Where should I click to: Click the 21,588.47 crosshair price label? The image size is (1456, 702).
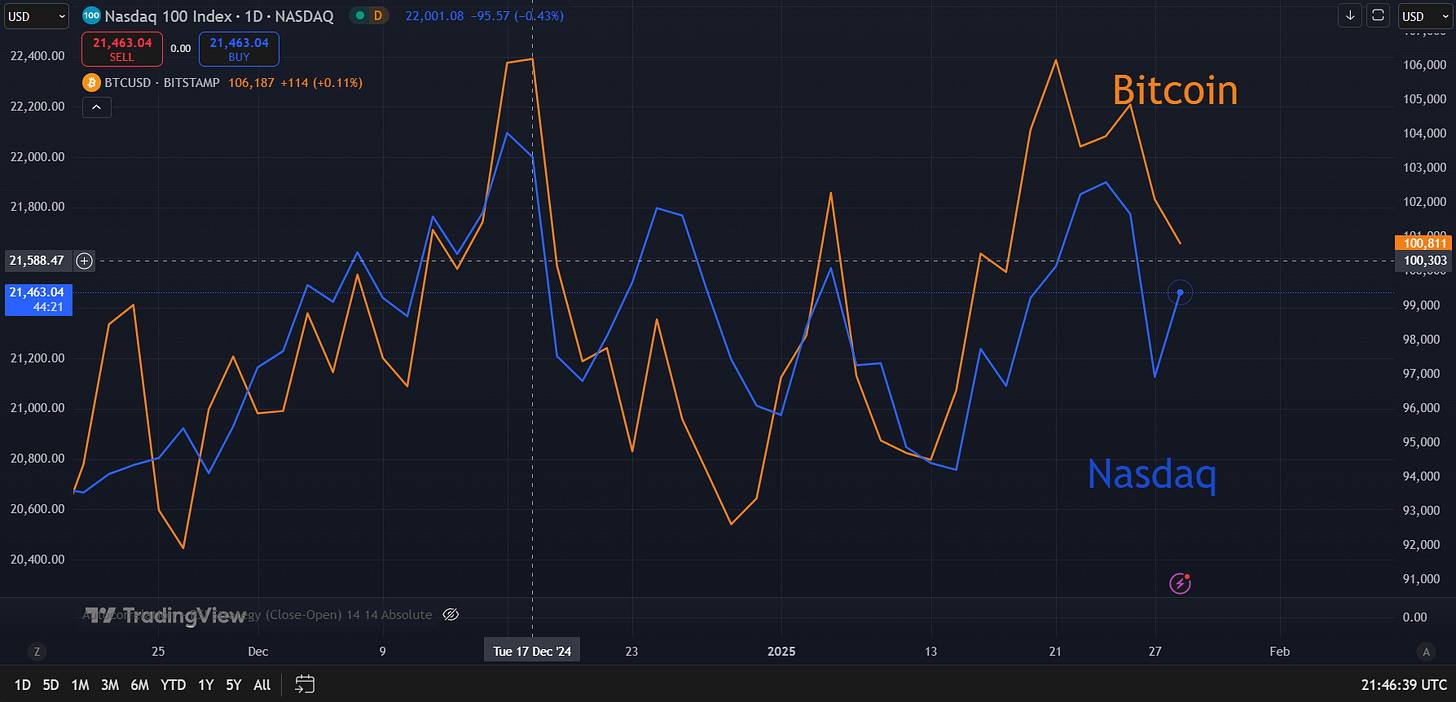click(x=37, y=260)
